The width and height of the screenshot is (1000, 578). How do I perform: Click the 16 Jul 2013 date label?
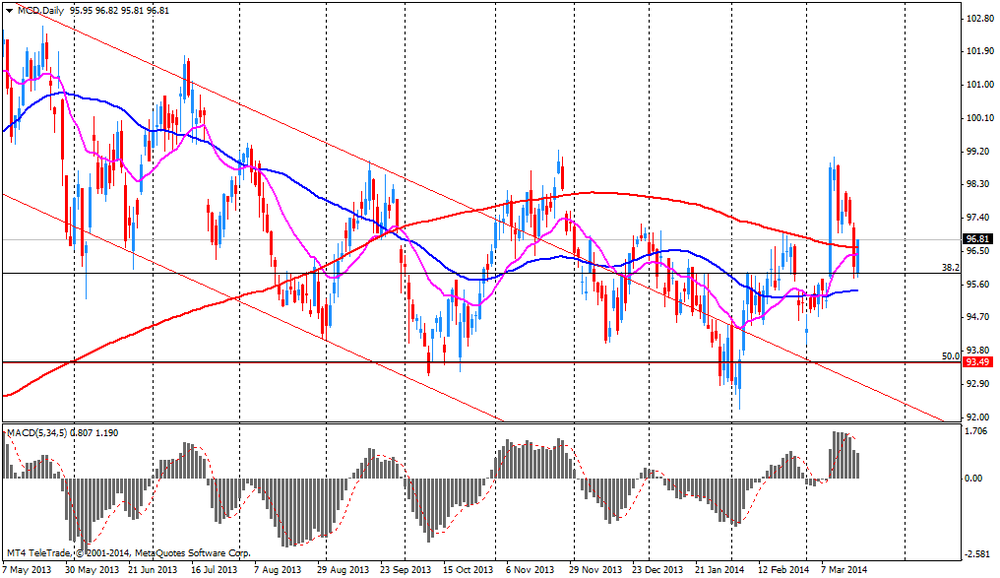point(214,569)
